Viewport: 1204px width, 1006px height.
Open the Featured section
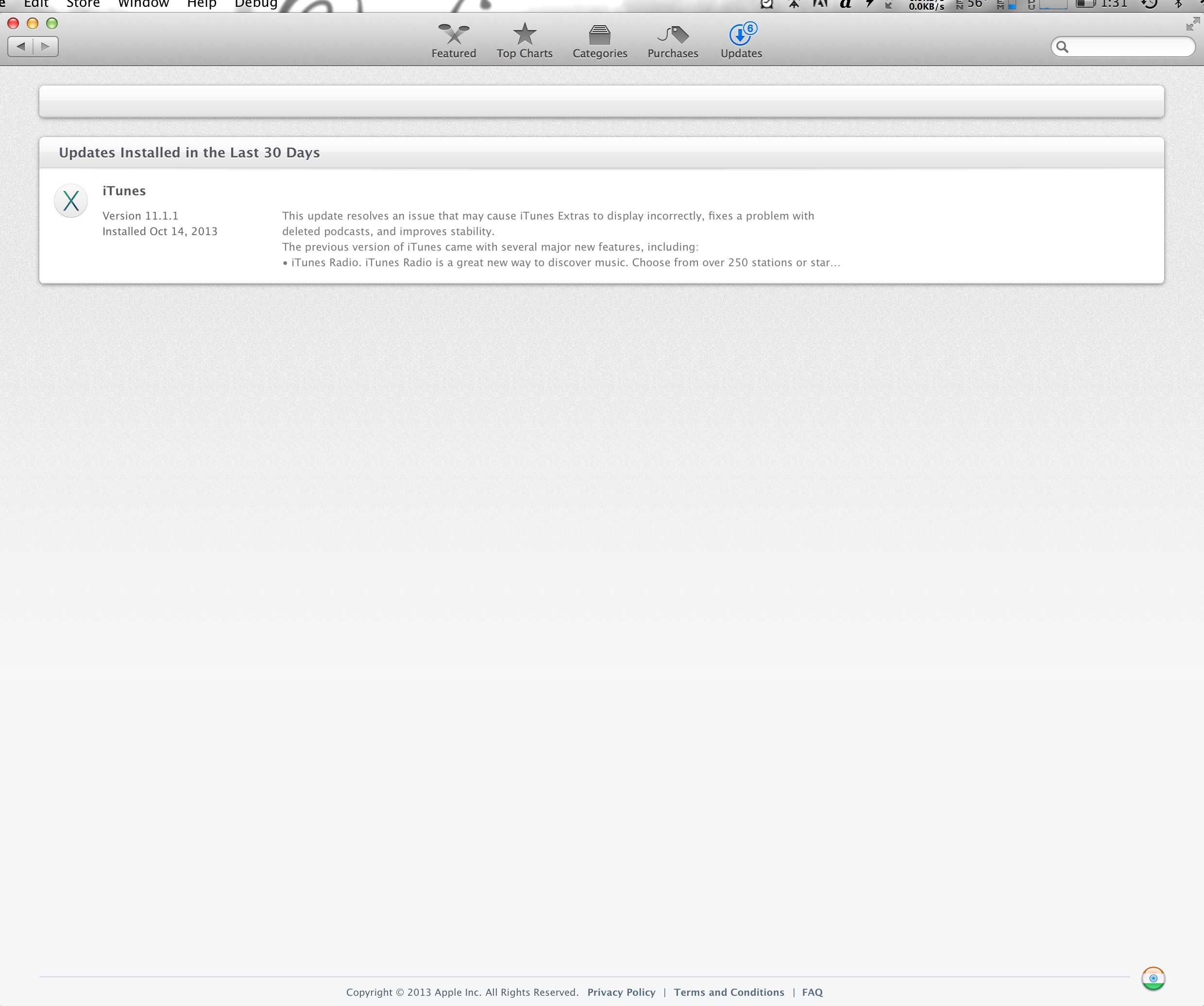(454, 41)
